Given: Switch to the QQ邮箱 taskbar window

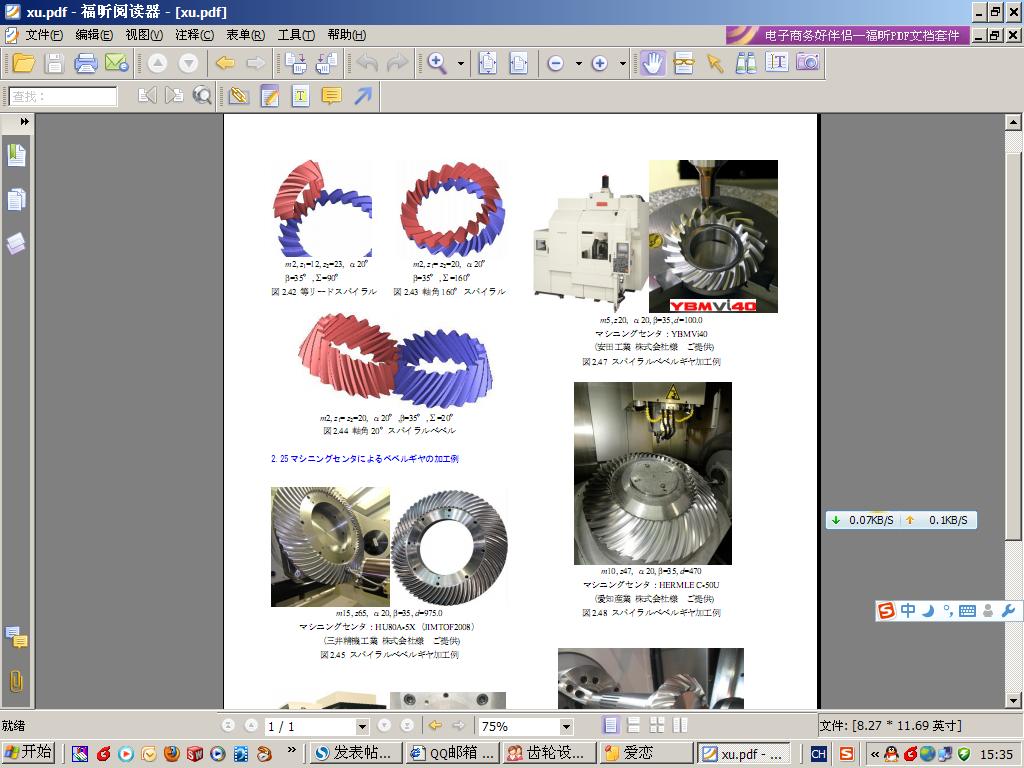Looking at the screenshot, I should (x=451, y=753).
